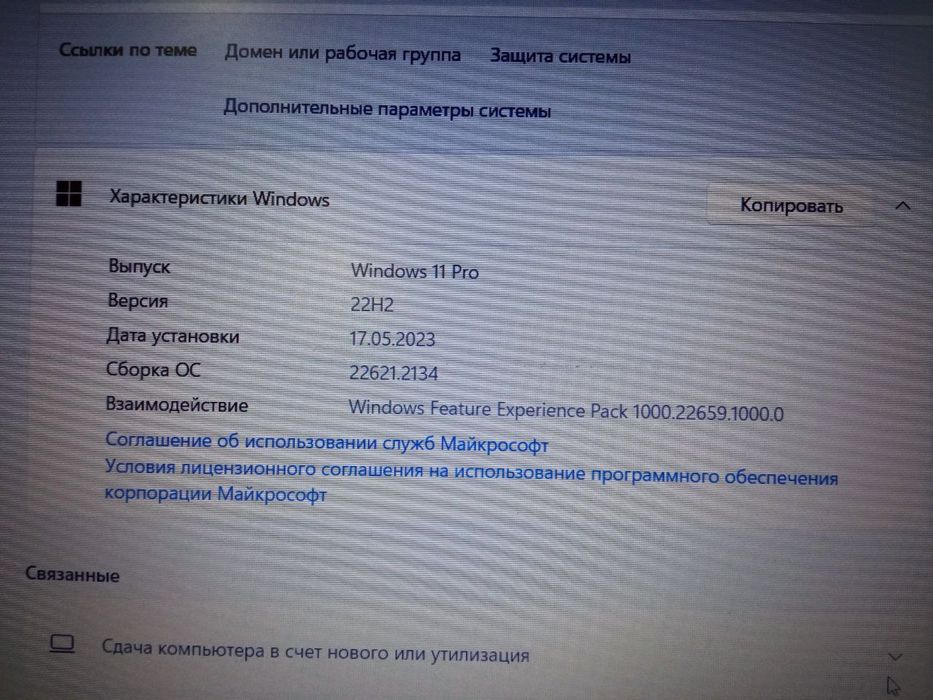Click the laptop icon beside trade-in entry
Viewport: 933px width, 700px height.
pos(62,644)
